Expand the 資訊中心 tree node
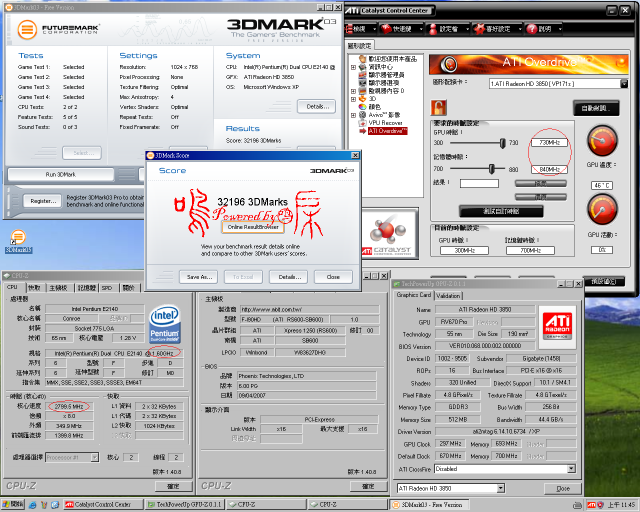 [x=353, y=67]
